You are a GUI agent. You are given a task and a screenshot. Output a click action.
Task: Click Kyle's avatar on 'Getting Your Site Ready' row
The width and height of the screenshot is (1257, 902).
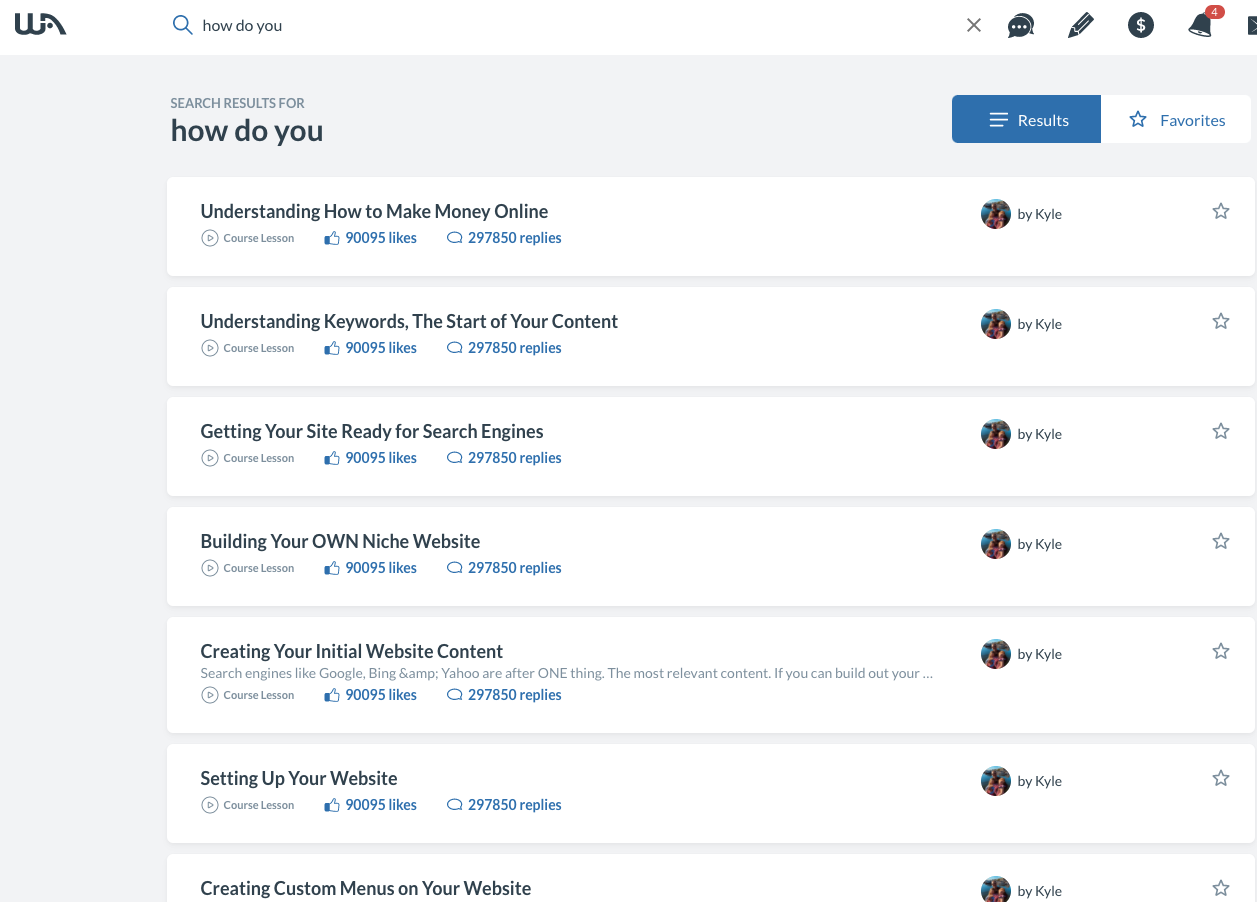point(996,434)
